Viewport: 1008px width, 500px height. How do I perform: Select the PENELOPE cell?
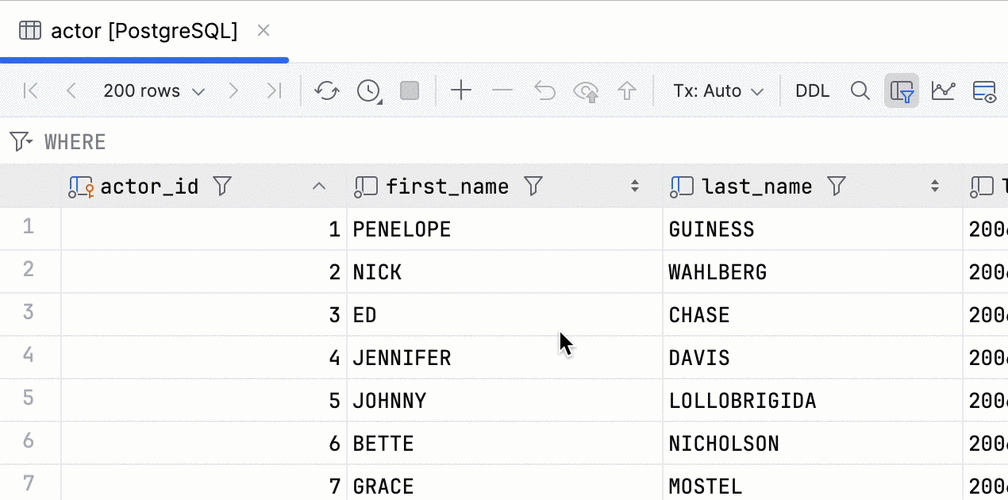point(505,229)
